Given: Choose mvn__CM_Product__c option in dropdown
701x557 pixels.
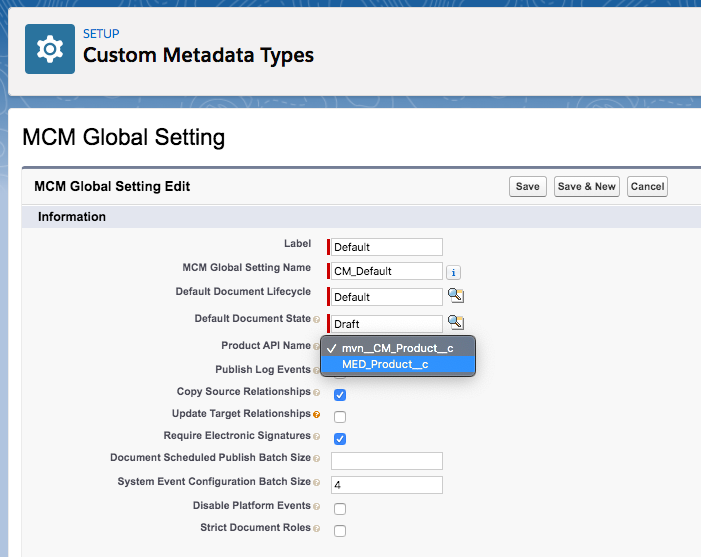Looking at the screenshot, I should point(397,347).
